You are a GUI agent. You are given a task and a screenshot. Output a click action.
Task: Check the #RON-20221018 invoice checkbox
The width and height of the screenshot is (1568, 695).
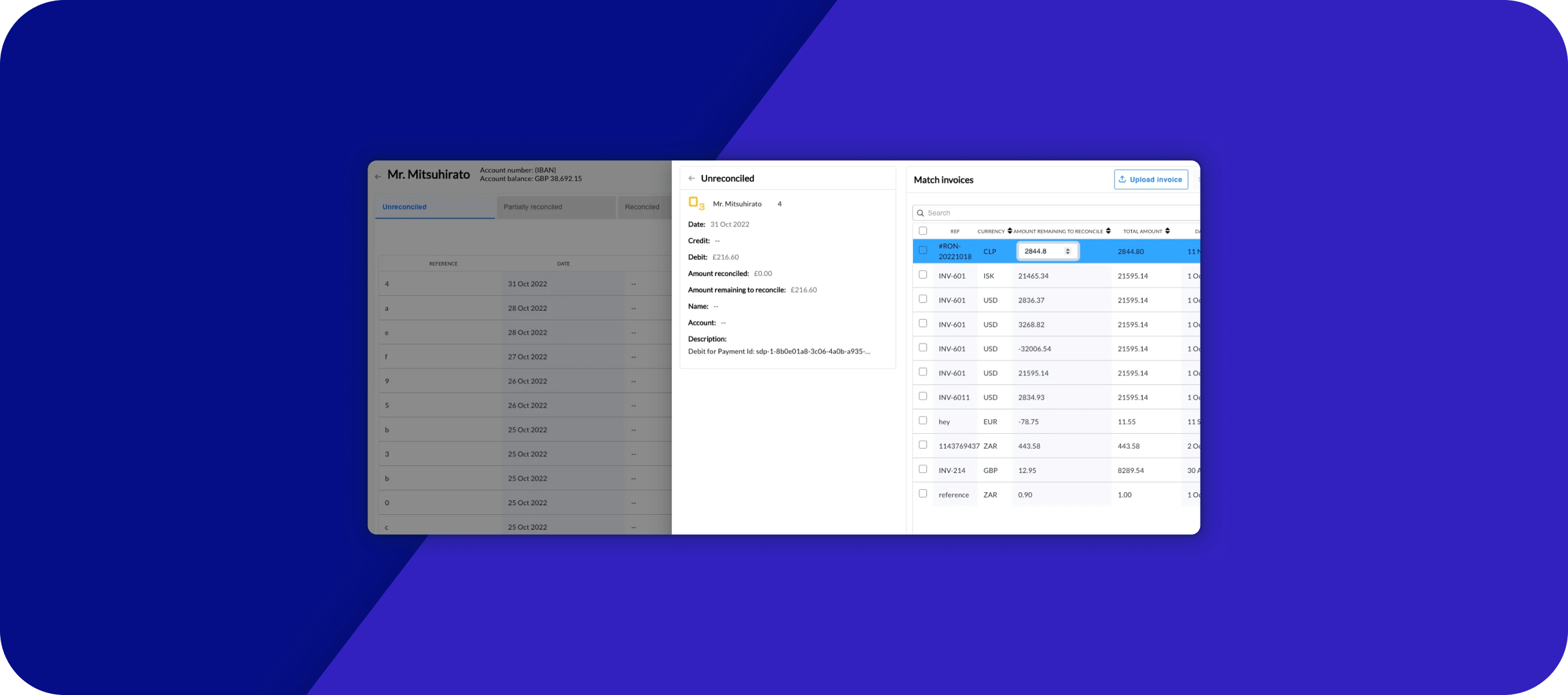click(923, 250)
